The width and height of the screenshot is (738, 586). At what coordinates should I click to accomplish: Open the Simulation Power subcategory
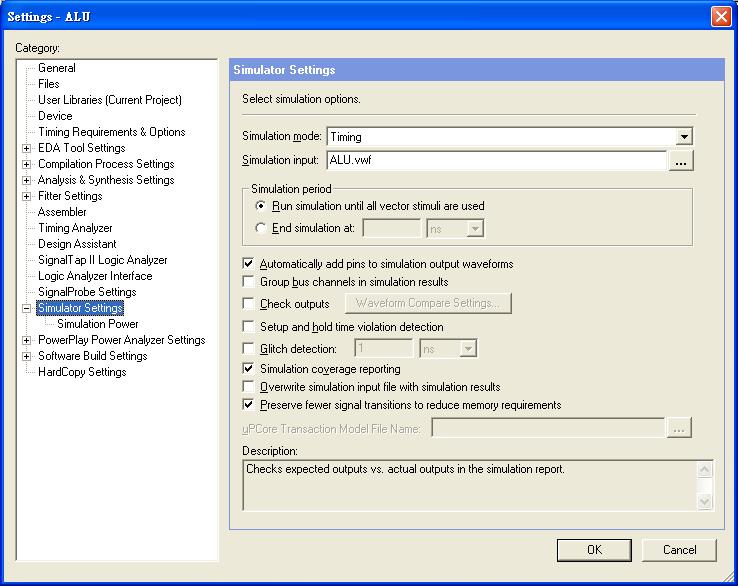(x=97, y=324)
